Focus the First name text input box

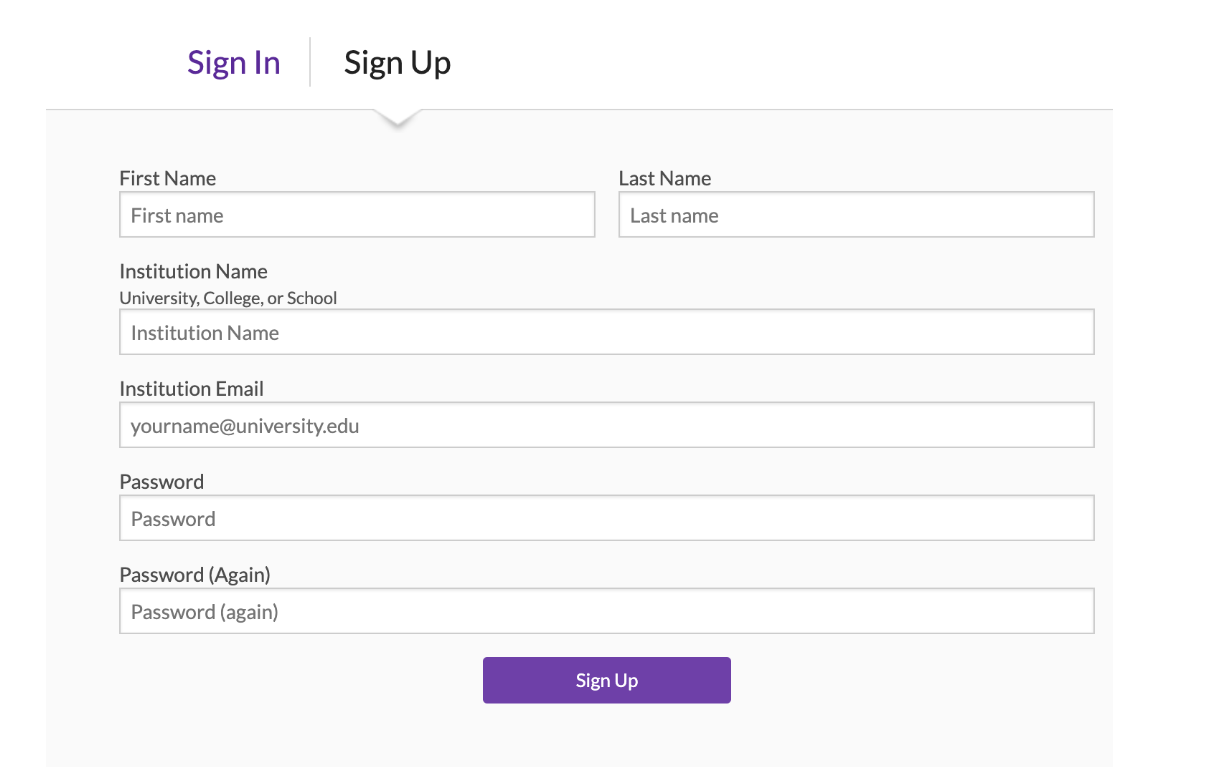point(357,215)
